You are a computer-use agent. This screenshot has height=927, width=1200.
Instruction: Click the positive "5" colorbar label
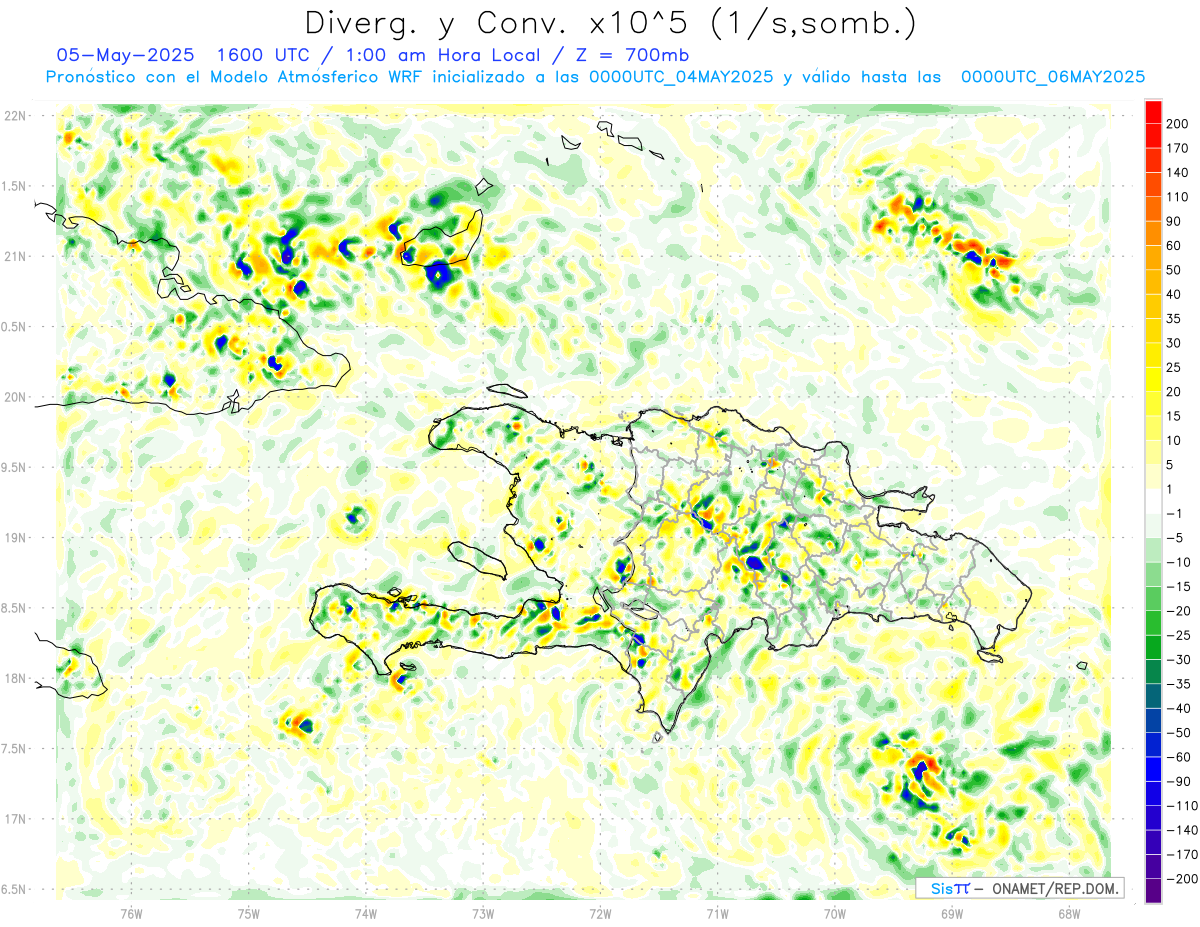click(x=1171, y=465)
